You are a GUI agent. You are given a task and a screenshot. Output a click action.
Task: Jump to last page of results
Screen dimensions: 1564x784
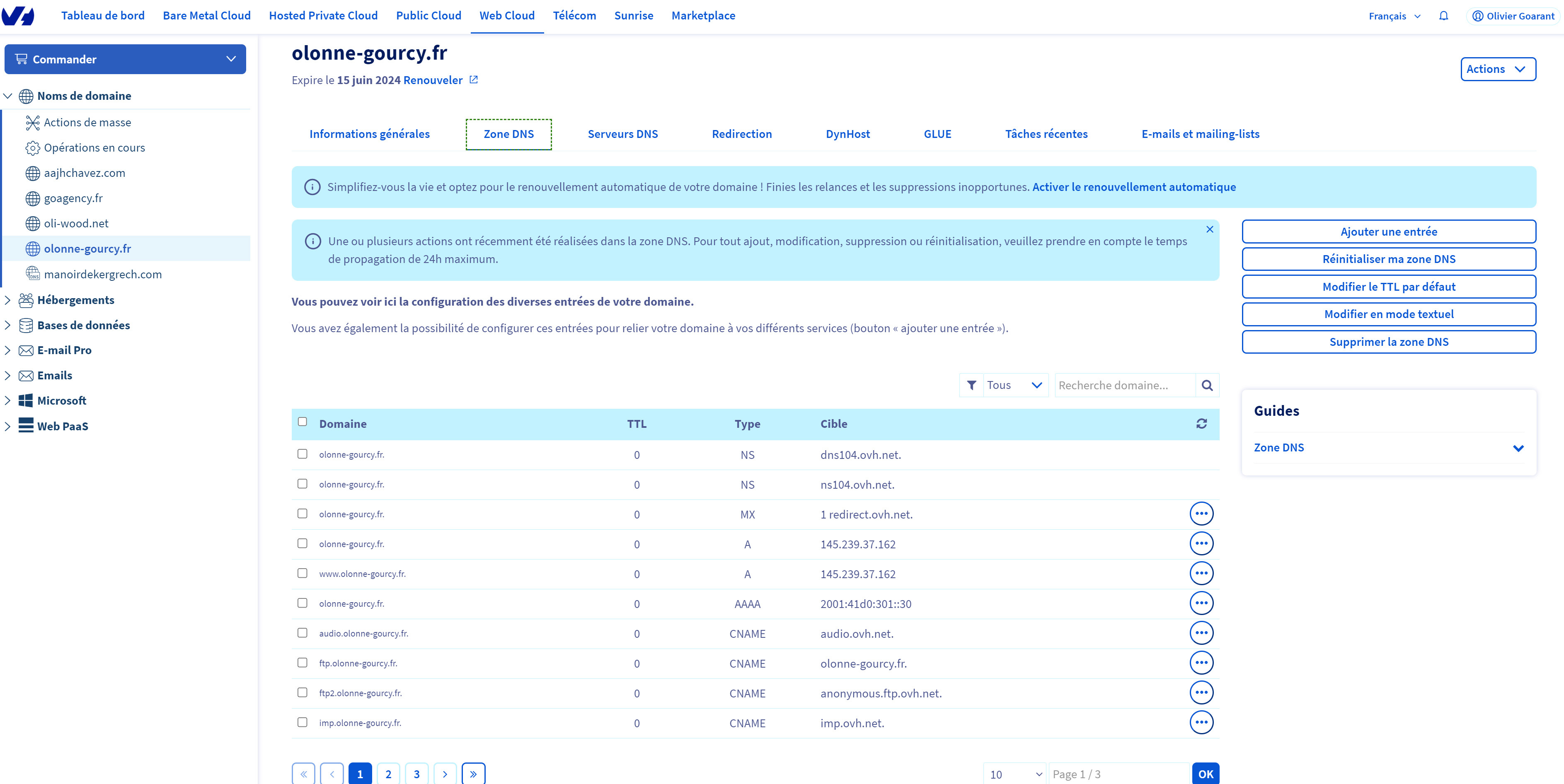(x=473, y=774)
